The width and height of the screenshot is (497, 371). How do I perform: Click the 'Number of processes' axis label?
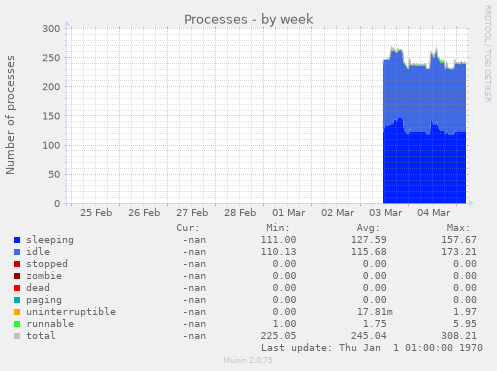coord(10,115)
